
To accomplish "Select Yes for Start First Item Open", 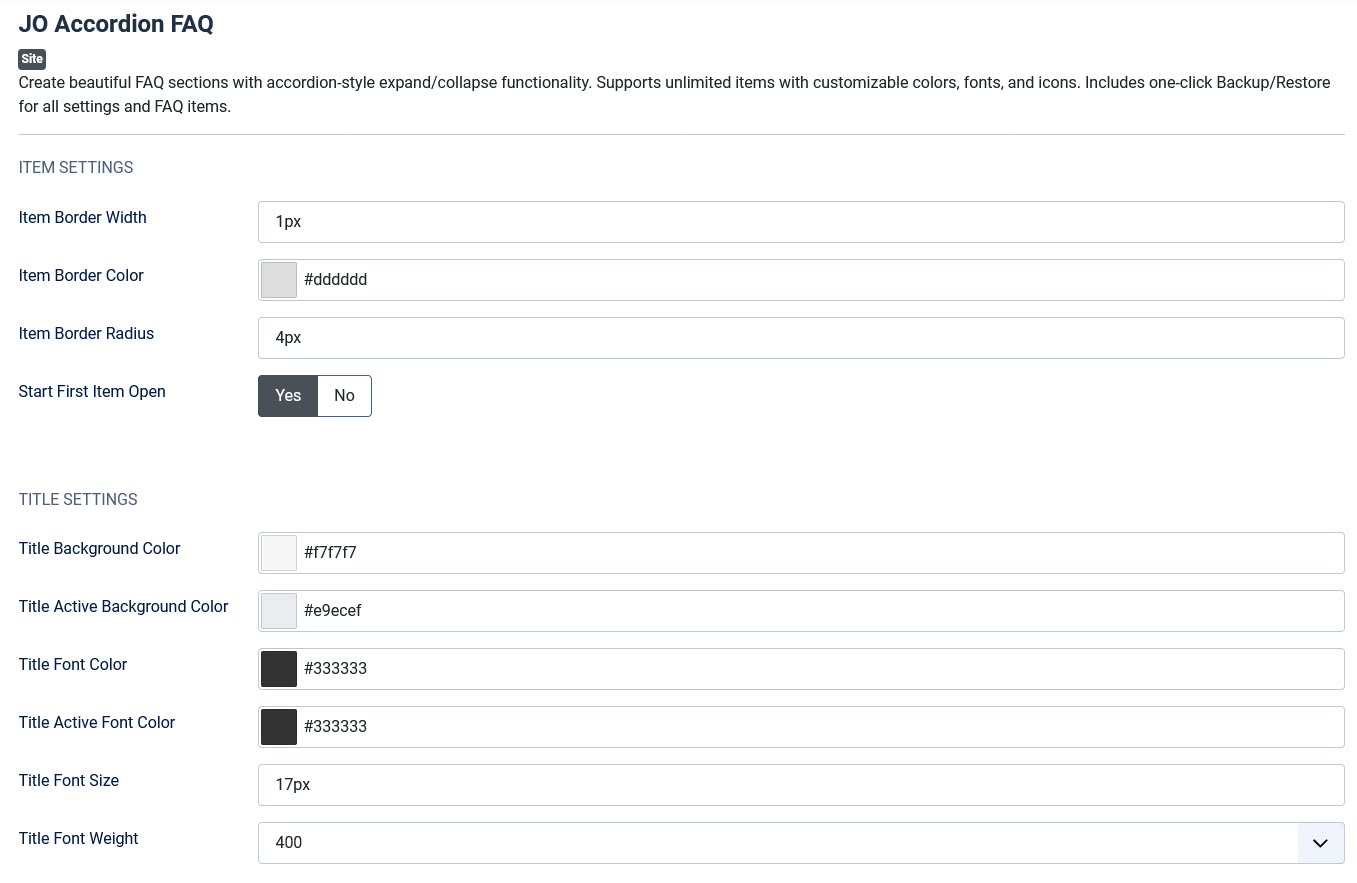I will click(x=288, y=396).
